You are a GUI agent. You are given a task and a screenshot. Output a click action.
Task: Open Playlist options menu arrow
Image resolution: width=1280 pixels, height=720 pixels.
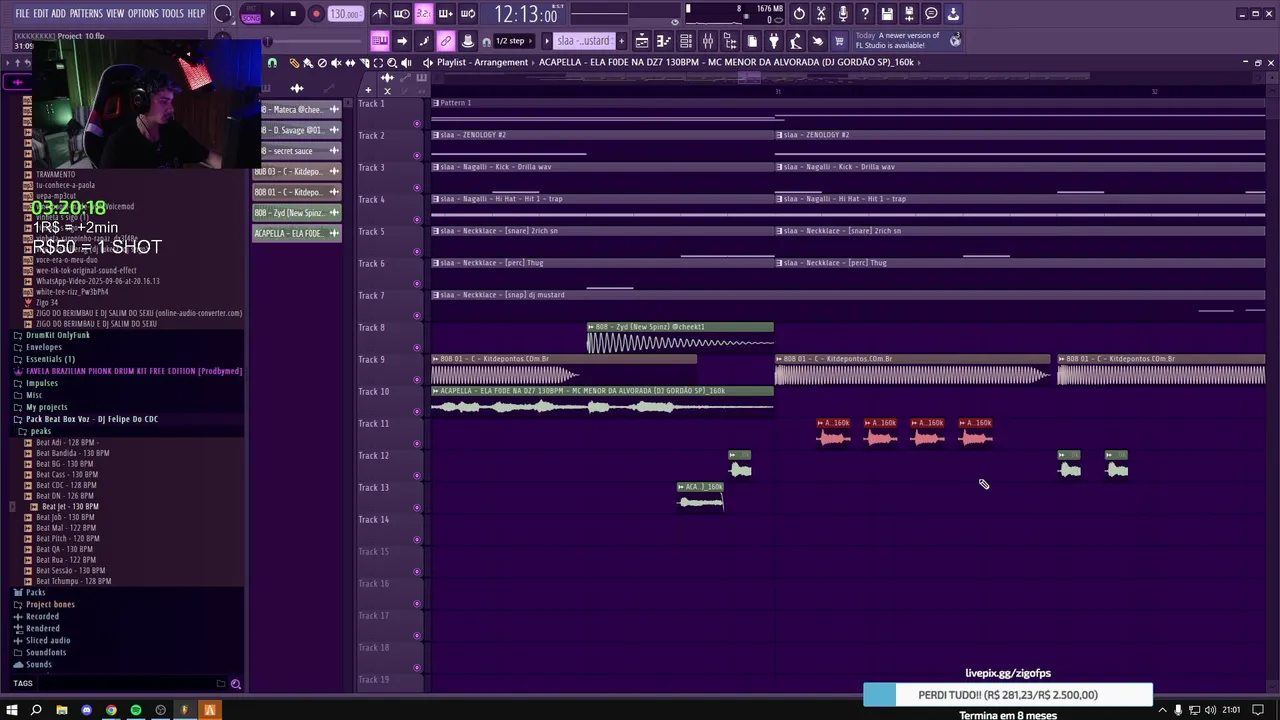pyautogui.click(x=427, y=63)
